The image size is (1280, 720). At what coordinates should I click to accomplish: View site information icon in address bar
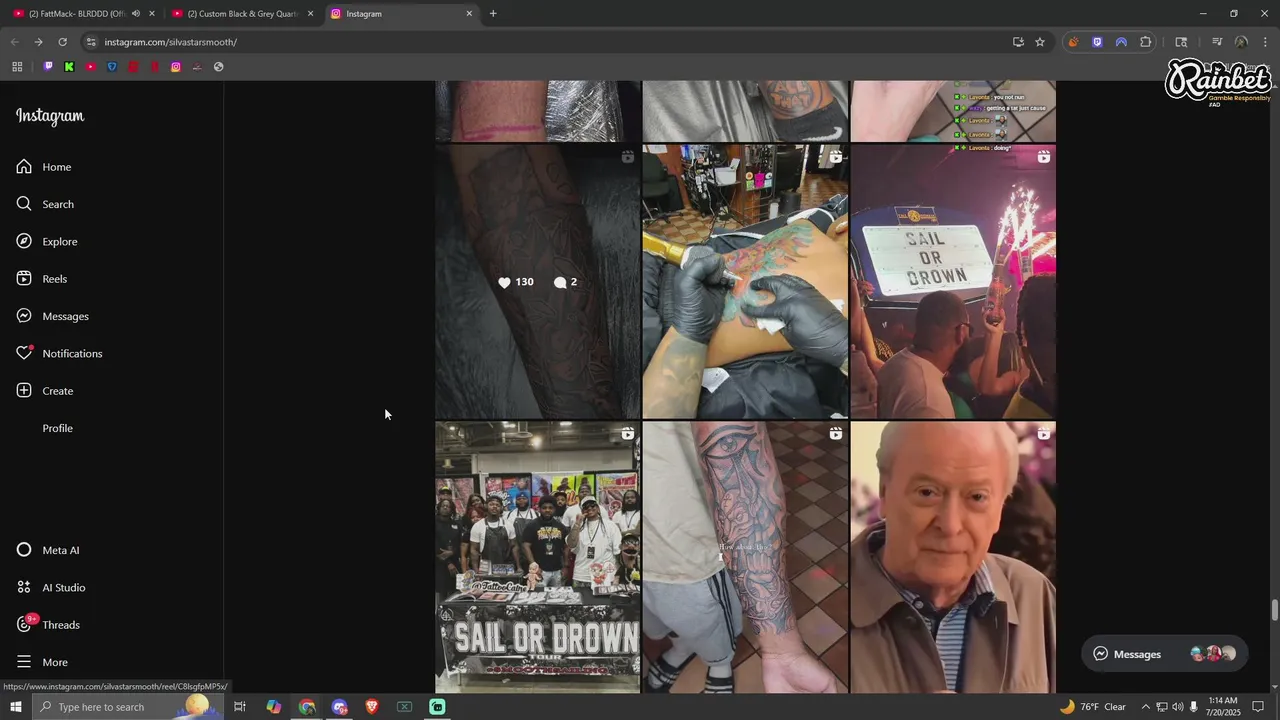coord(91,42)
